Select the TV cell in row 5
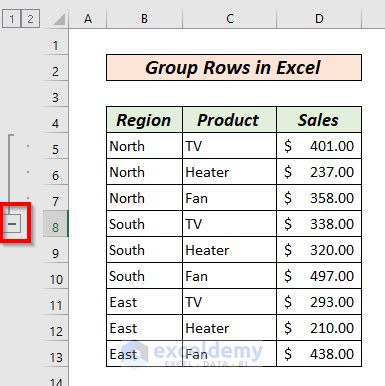The width and height of the screenshot is (385, 386). pyautogui.click(x=229, y=146)
